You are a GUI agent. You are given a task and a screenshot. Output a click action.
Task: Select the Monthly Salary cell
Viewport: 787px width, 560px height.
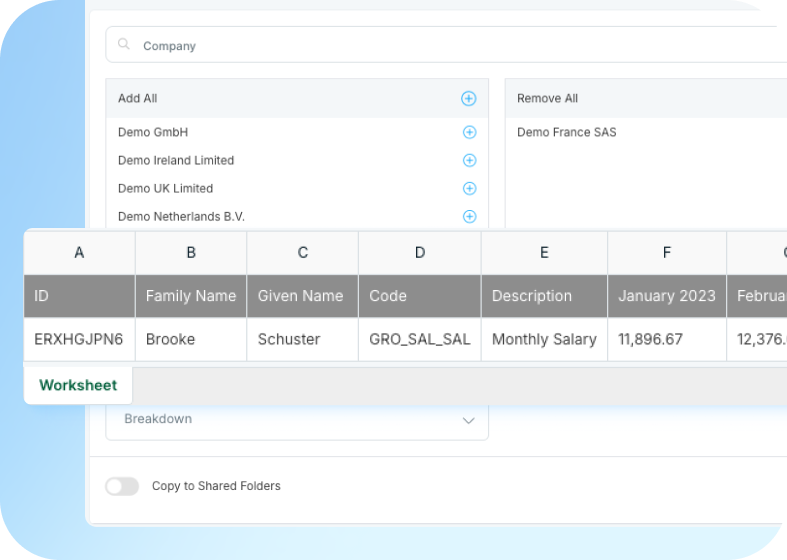coord(544,339)
